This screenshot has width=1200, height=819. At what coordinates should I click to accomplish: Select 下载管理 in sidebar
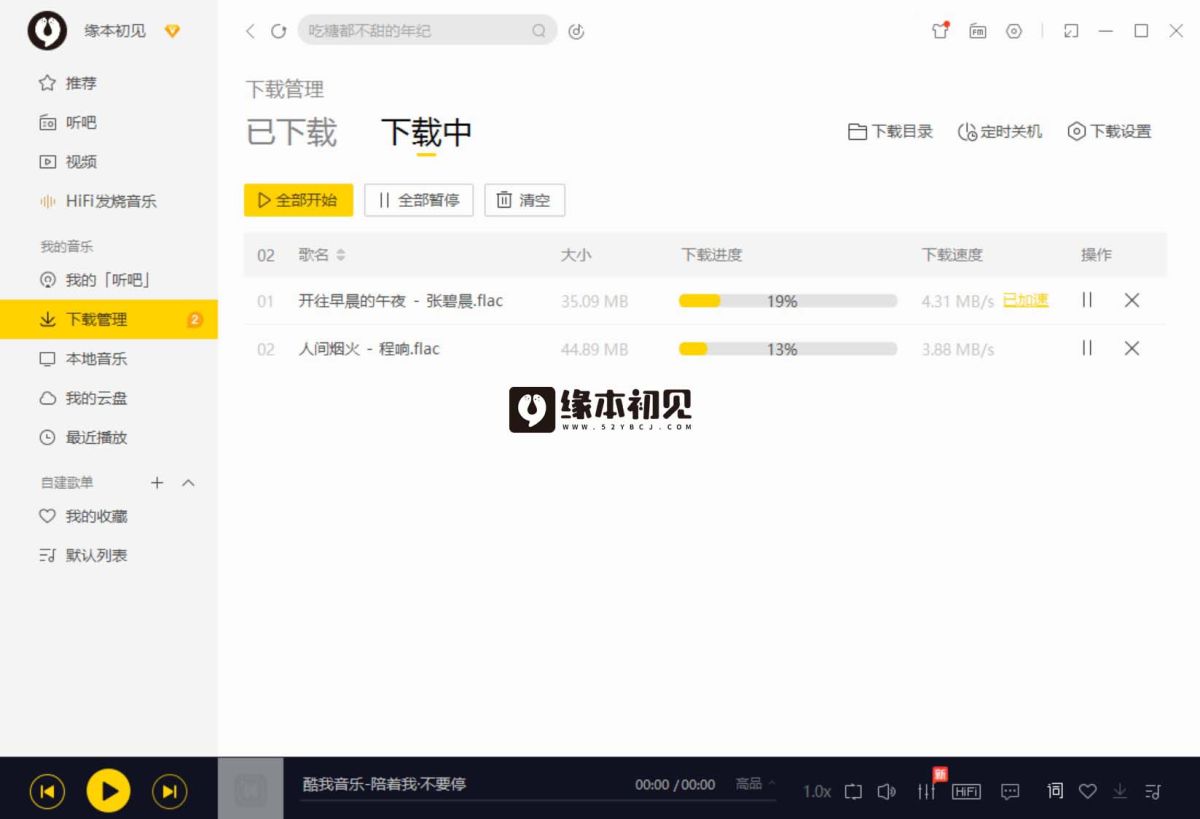[x=109, y=320]
